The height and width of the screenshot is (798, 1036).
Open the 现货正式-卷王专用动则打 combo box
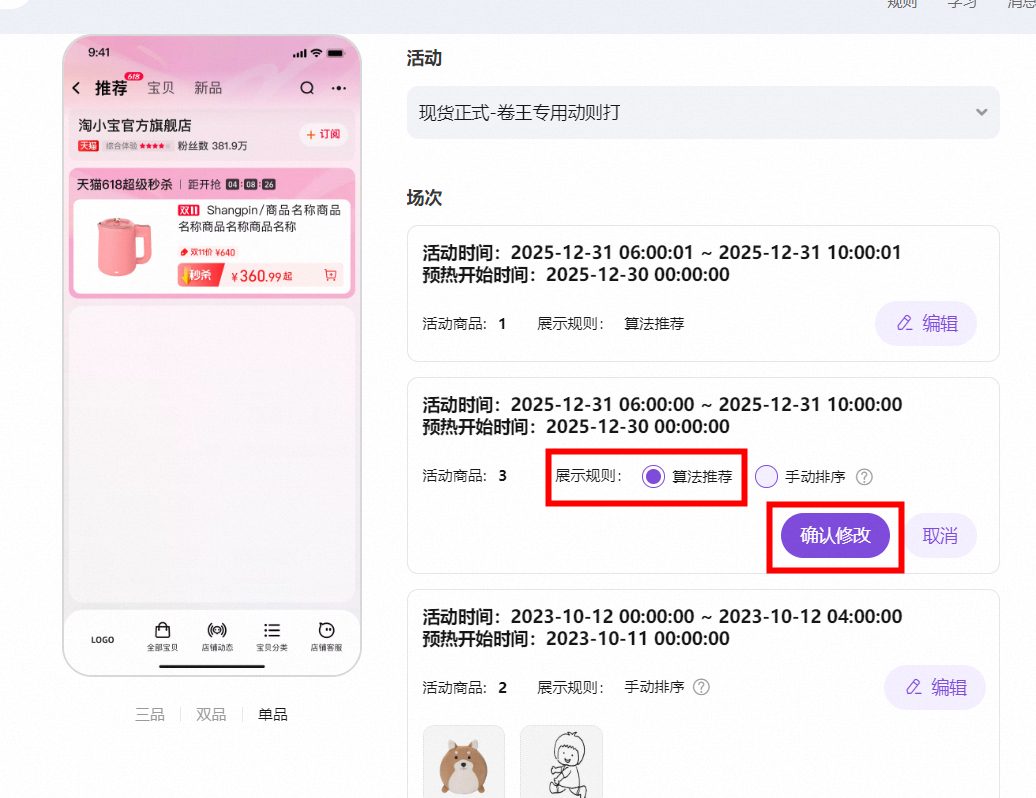tap(703, 112)
